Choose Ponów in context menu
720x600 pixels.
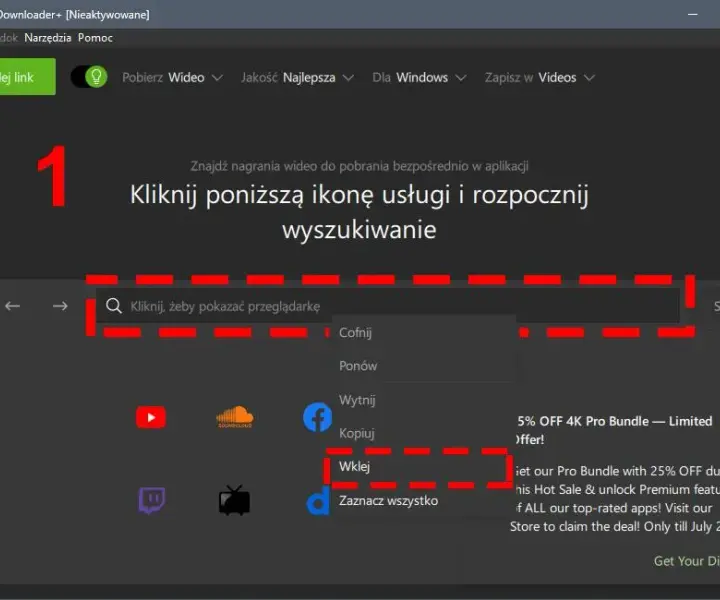[x=423, y=366]
